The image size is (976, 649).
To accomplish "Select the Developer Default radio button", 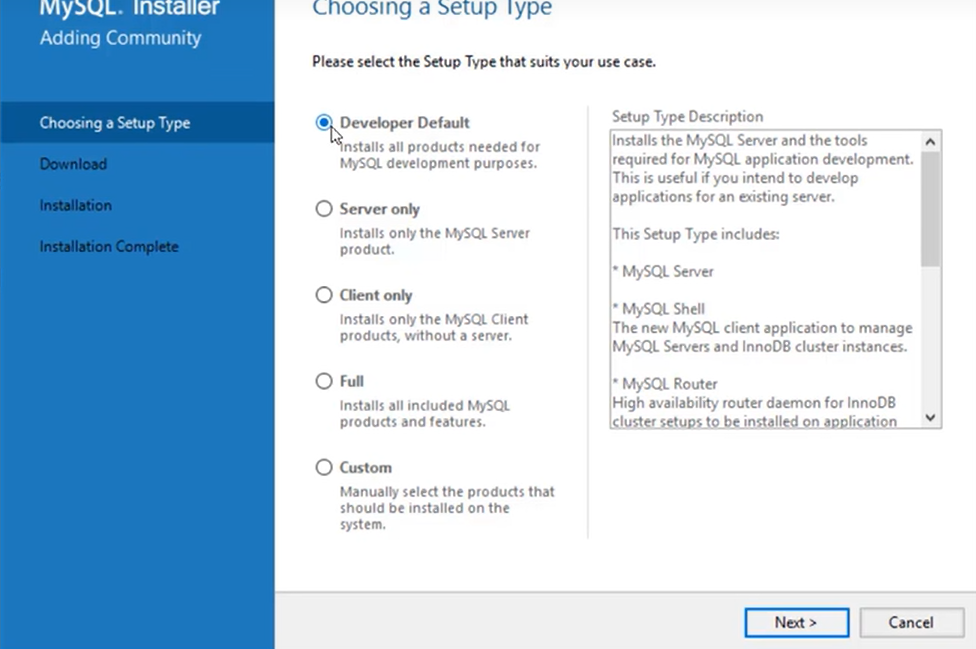I will pos(324,123).
